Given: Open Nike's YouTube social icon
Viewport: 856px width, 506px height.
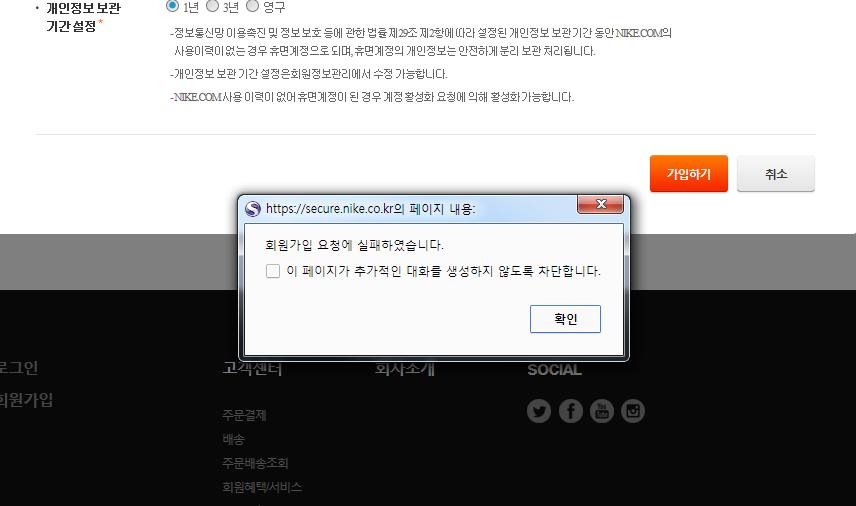Looking at the screenshot, I should (x=601, y=411).
